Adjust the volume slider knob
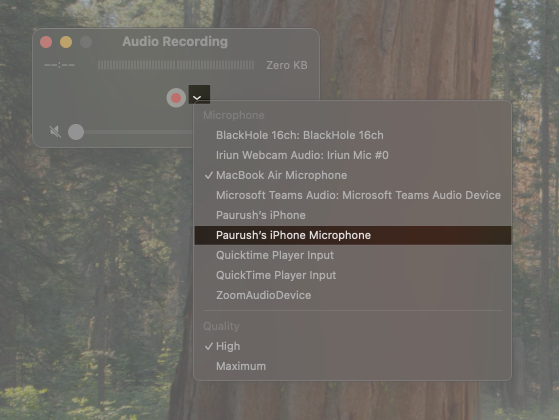This screenshot has width=559, height=420. (x=76, y=132)
